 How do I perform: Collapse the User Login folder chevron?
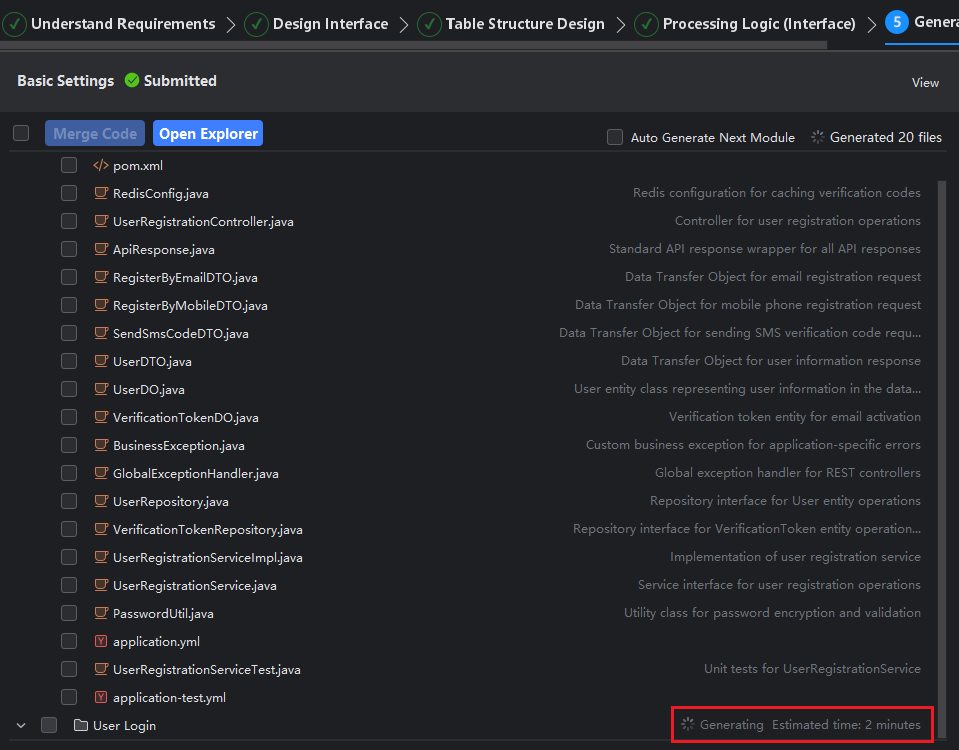pyautogui.click(x=21, y=726)
